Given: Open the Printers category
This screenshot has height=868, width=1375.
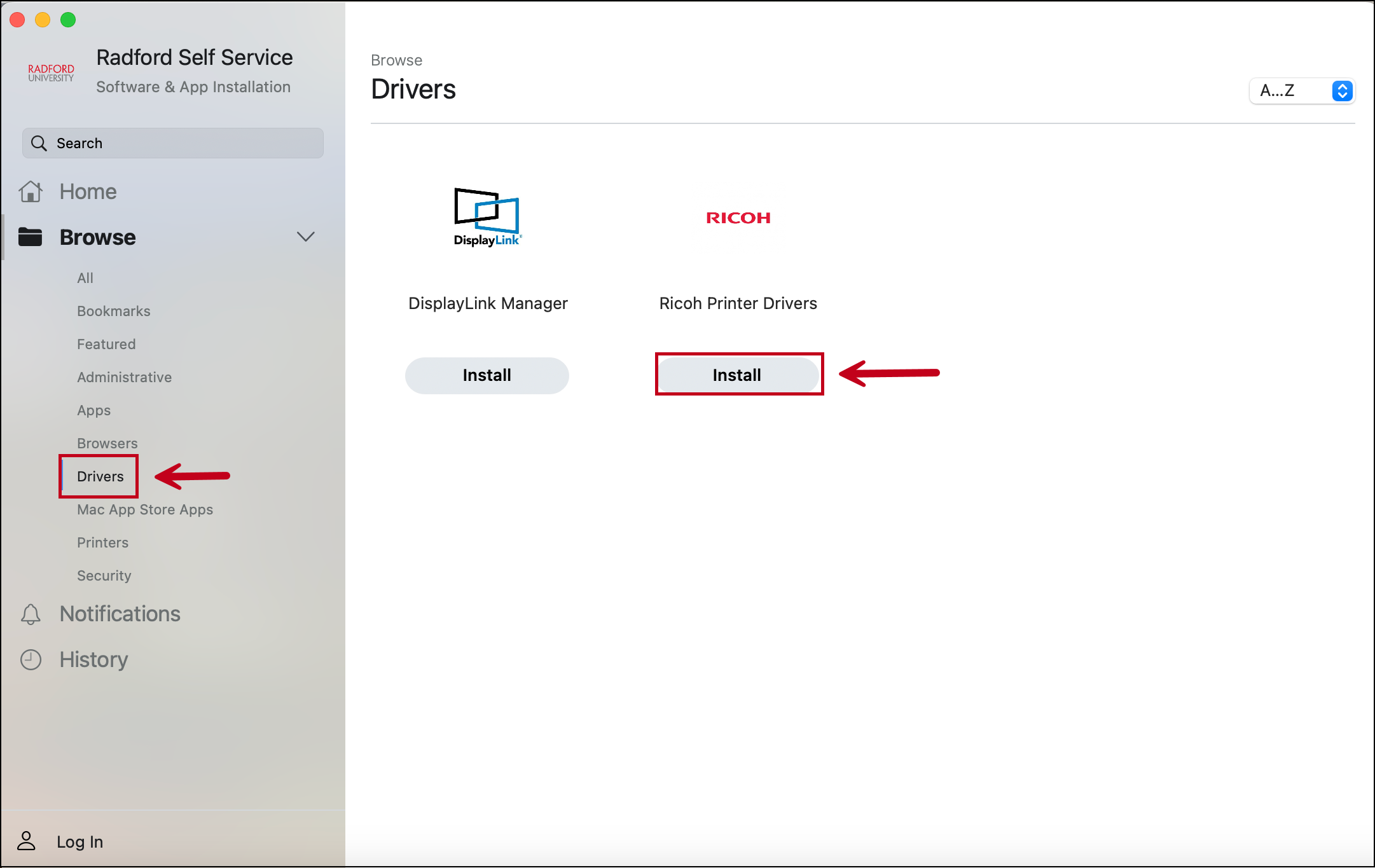Looking at the screenshot, I should [x=102, y=542].
